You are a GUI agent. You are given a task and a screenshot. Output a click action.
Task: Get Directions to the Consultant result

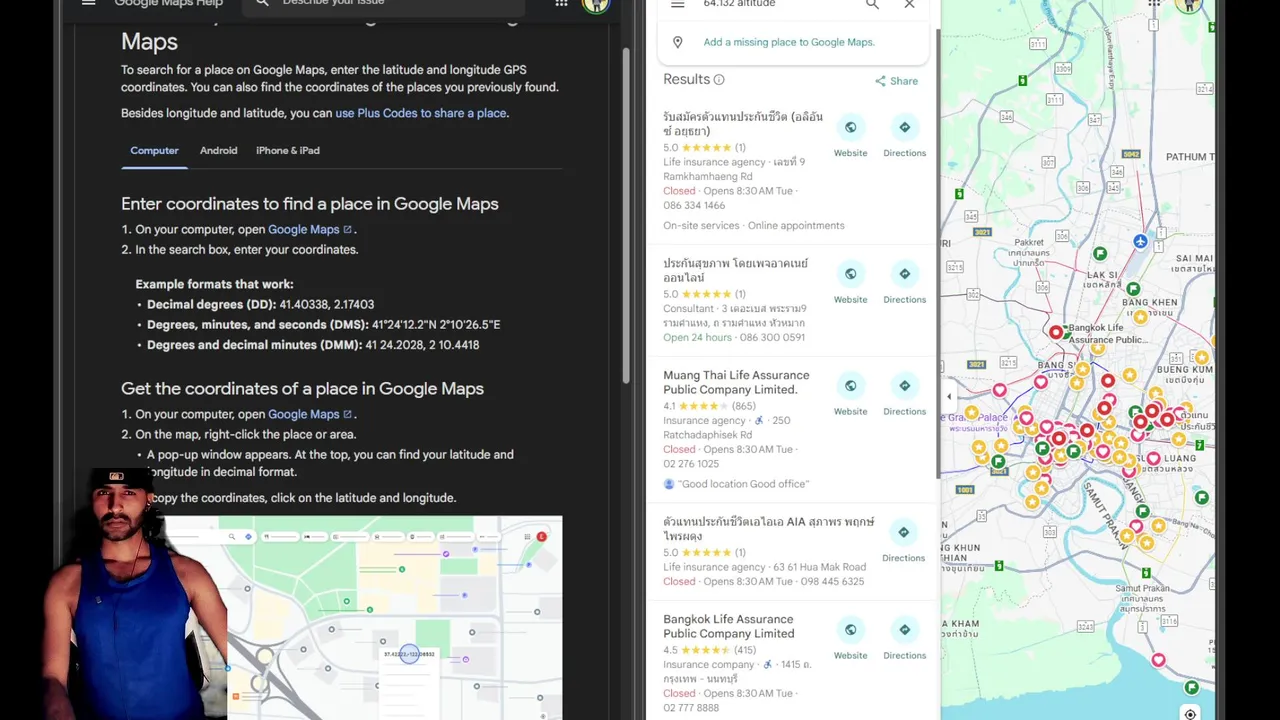(x=905, y=274)
